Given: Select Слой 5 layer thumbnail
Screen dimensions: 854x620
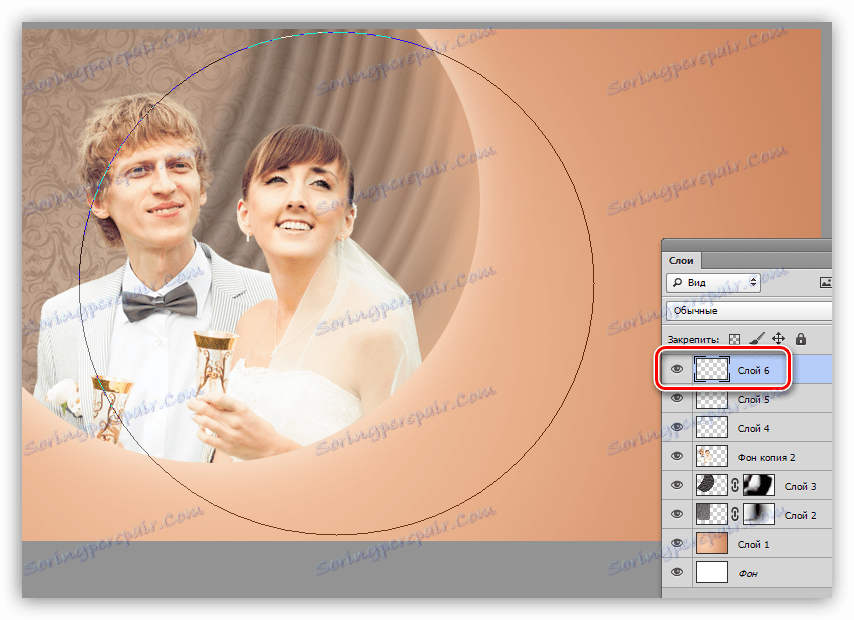Looking at the screenshot, I should click(x=711, y=399).
